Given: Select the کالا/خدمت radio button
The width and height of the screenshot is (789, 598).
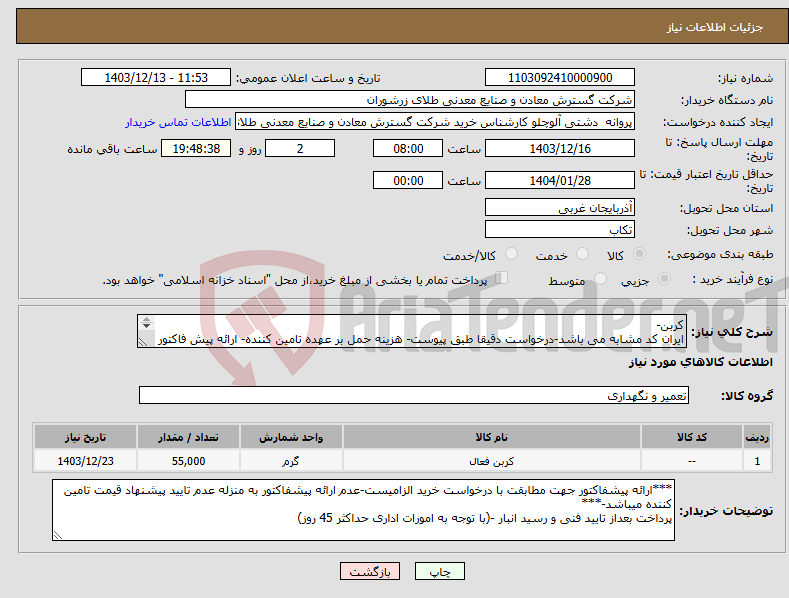Looking at the screenshot, I should 511,254.
